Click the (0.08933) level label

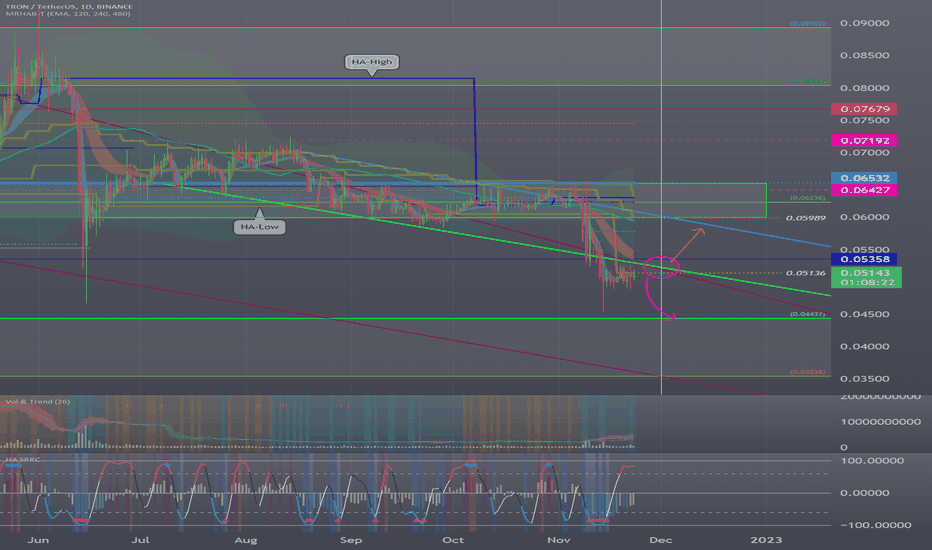pos(807,24)
